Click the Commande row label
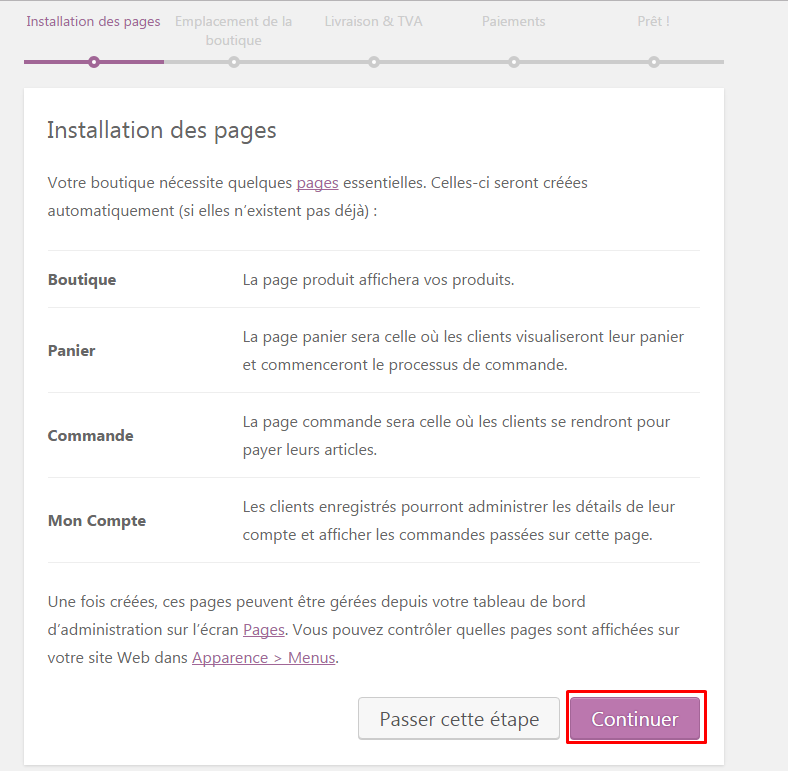Screen dimensions: 788x771 pyautogui.click(x=90, y=435)
